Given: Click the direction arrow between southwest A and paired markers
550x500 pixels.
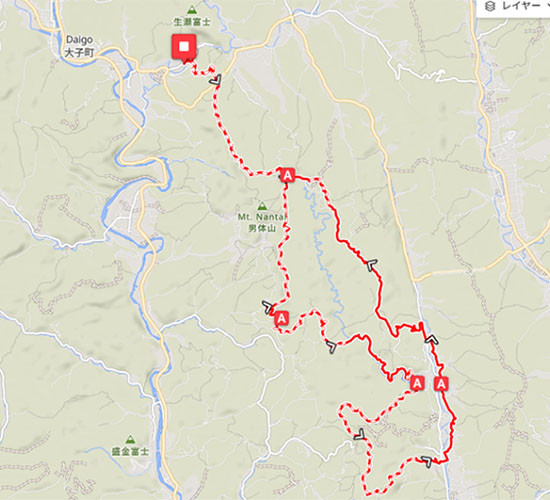Looking at the screenshot, I should pos(331,347).
